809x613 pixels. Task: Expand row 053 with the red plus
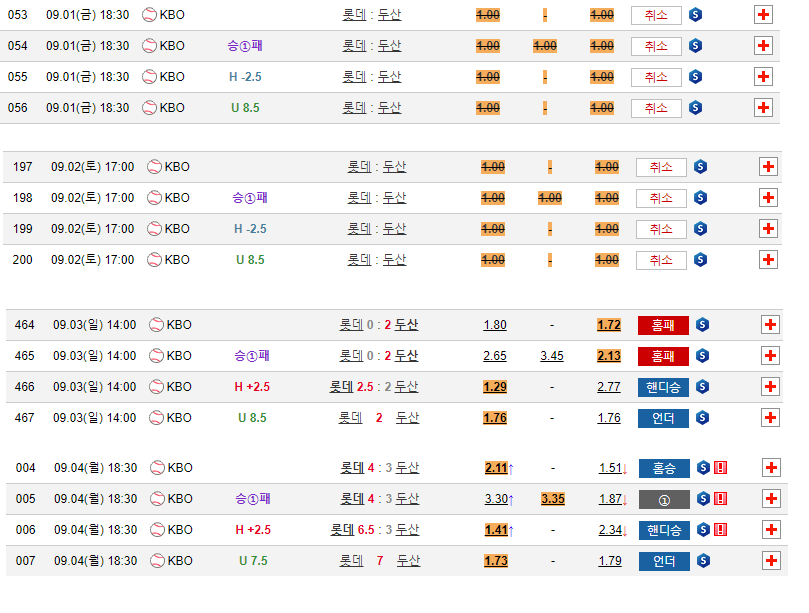point(763,15)
